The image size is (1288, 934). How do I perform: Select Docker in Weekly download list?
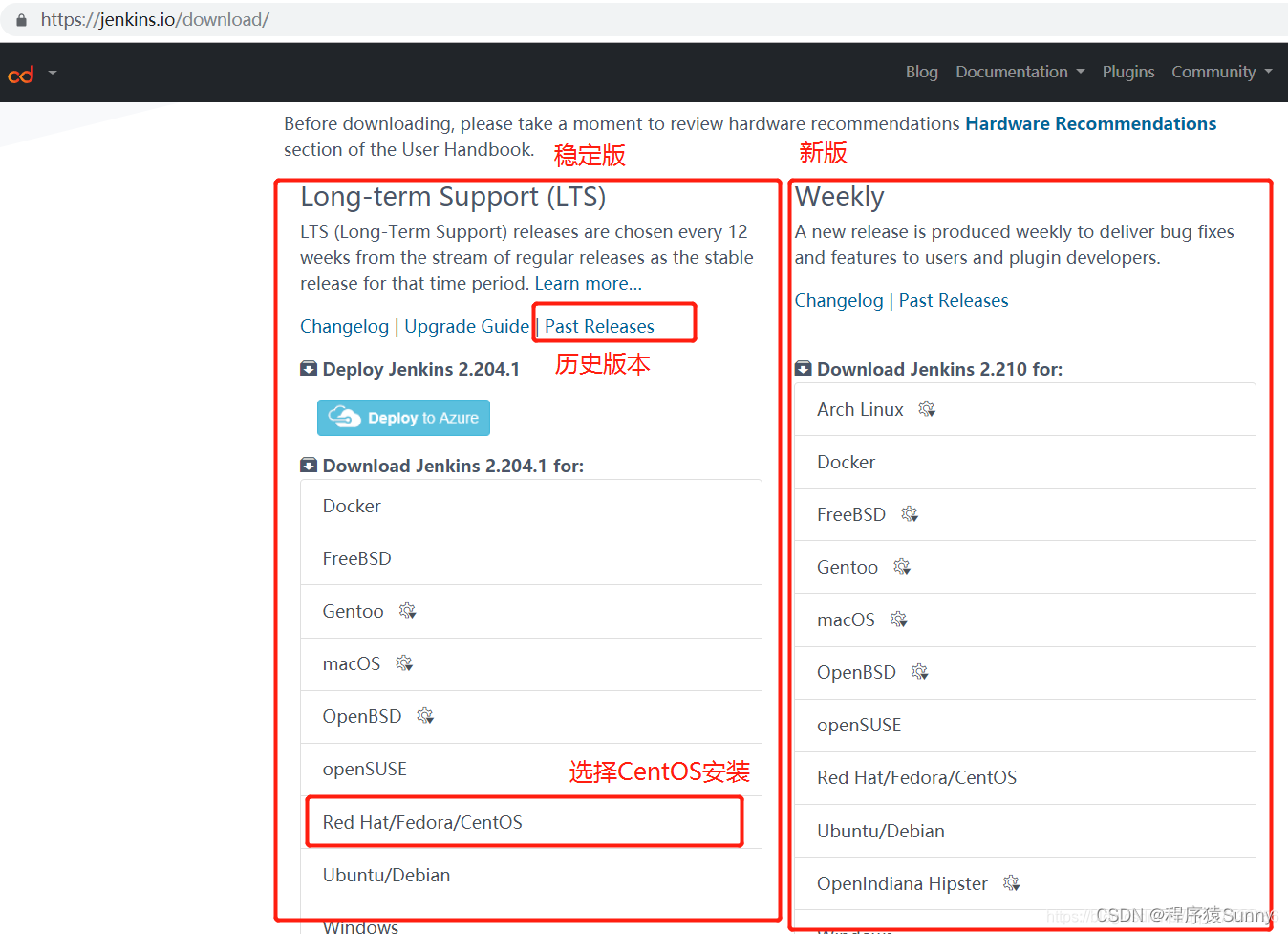click(x=1025, y=462)
